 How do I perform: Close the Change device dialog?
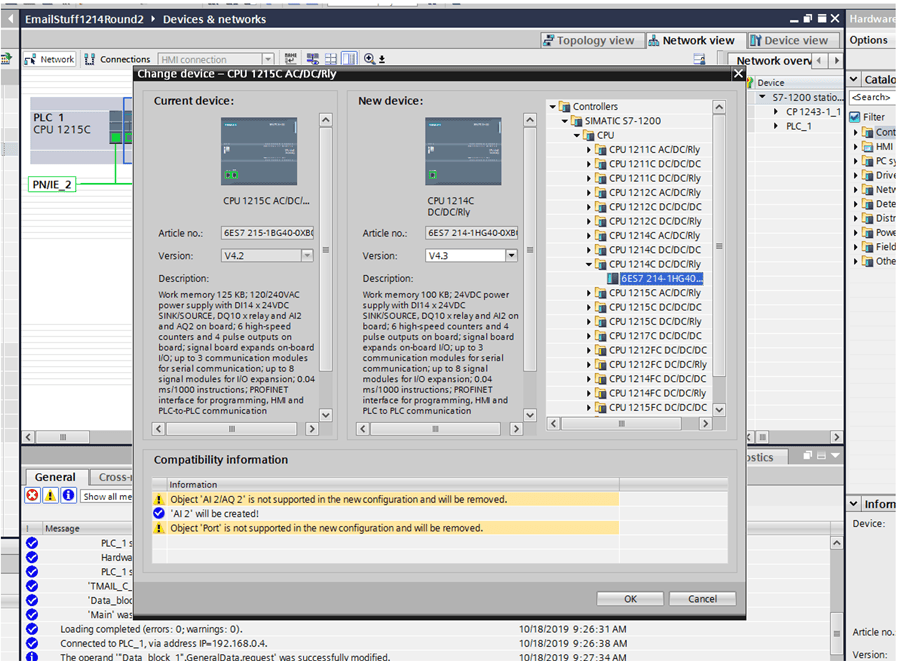738,73
